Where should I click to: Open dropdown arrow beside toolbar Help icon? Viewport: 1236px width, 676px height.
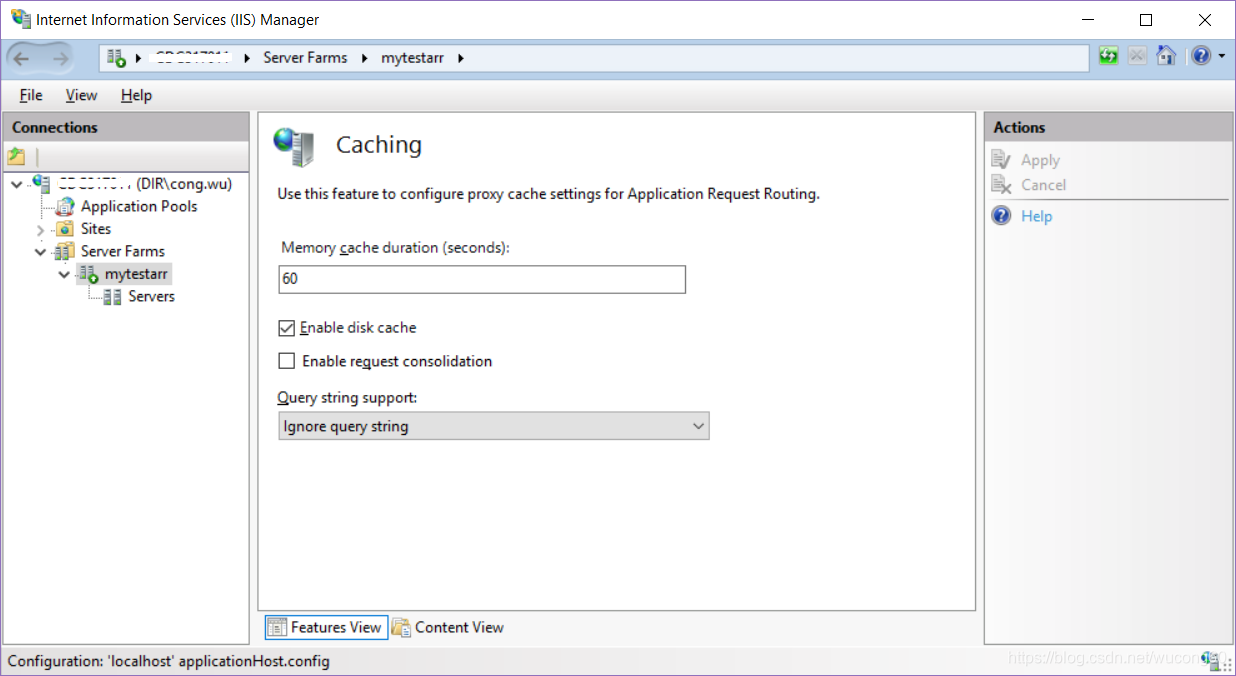point(1222,57)
